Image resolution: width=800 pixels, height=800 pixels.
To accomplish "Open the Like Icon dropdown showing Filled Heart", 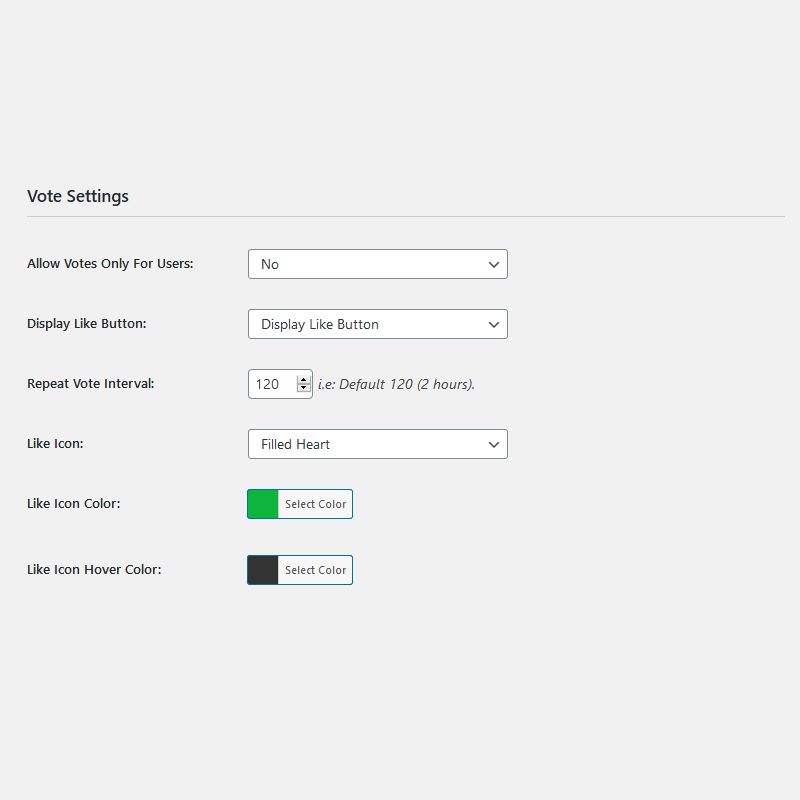I will point(378,444).
